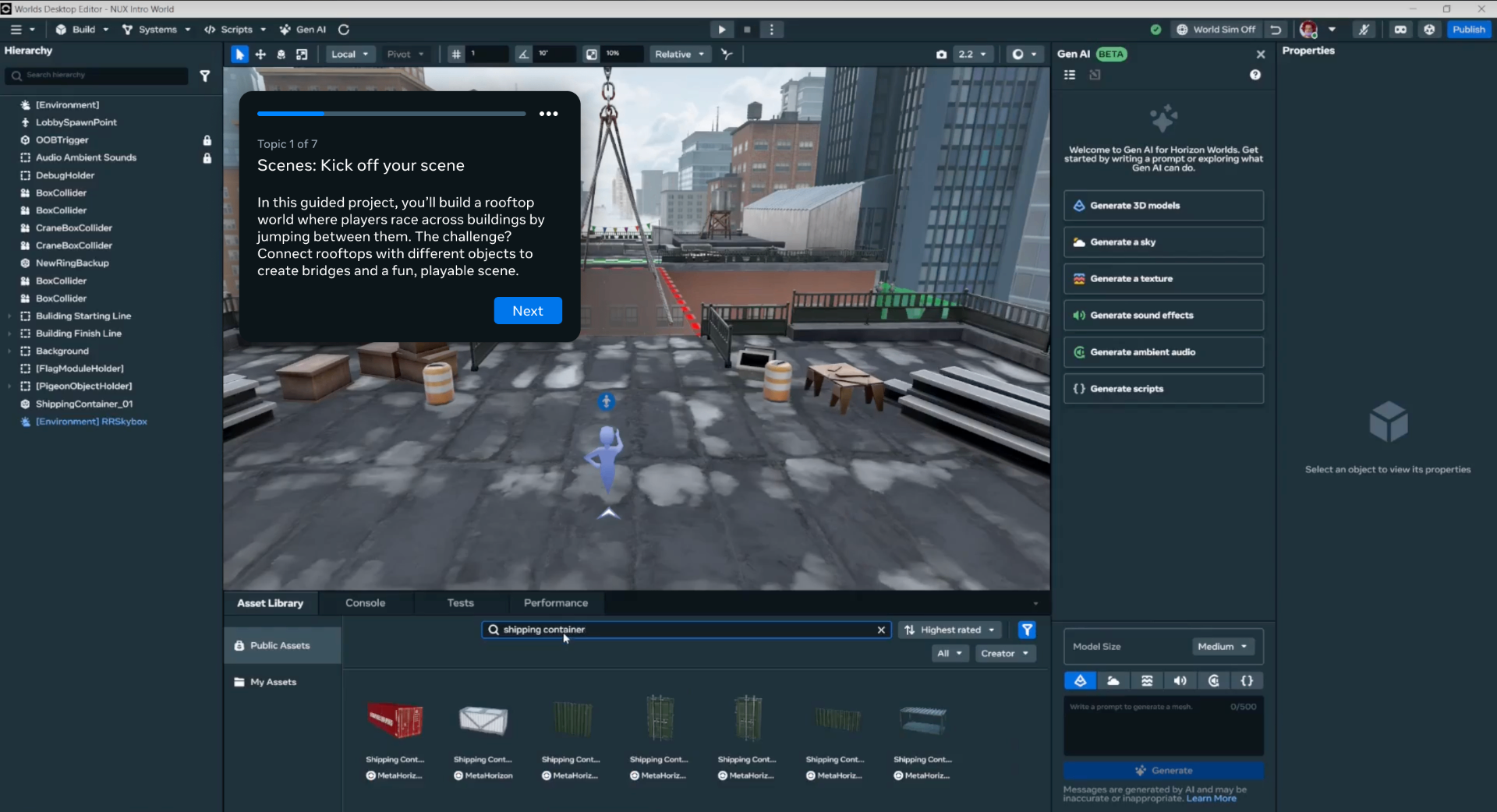1497x812 pixels.
Task: Clear the shipping container search
Action: (x=881, y=630)
